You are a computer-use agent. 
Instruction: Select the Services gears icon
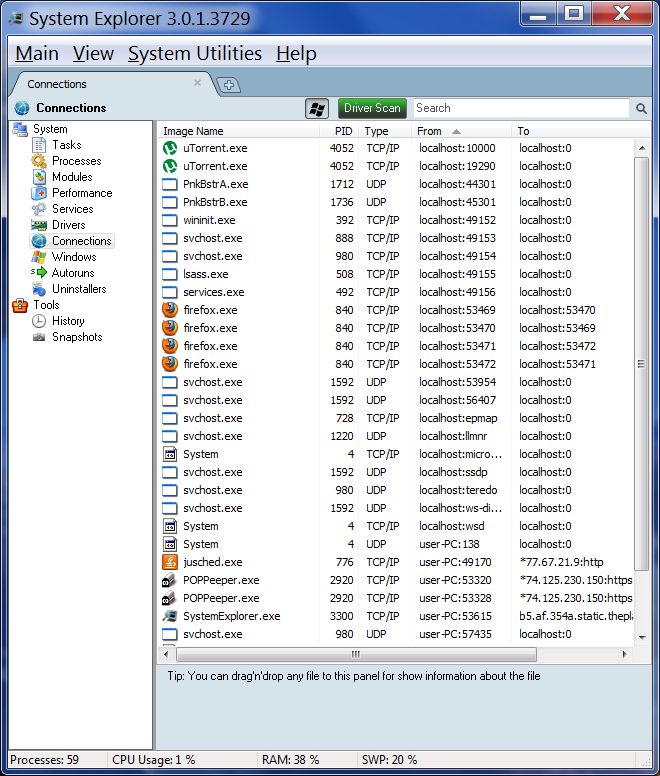[x=39, y=209]
